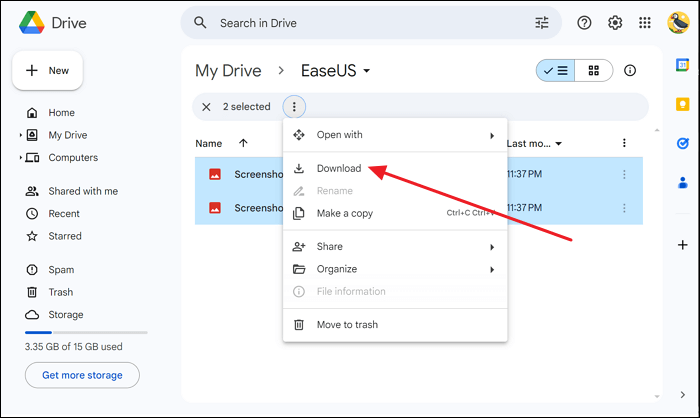Expand My Drive tree in sidebar
The height and width of the screenshot is (418, 700).
click(x=20, y=135)
